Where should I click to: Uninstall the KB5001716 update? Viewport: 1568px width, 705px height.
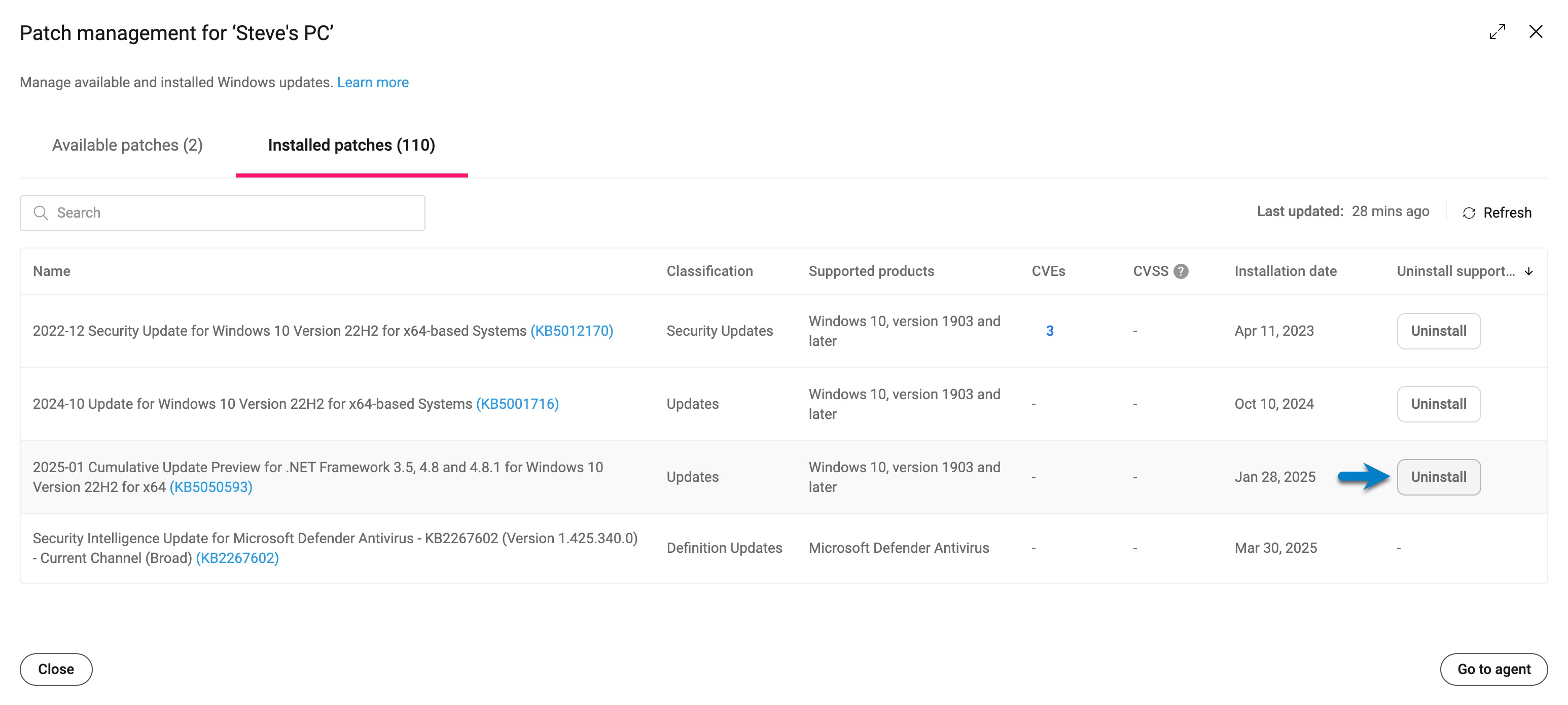(x=1438, y=404)
